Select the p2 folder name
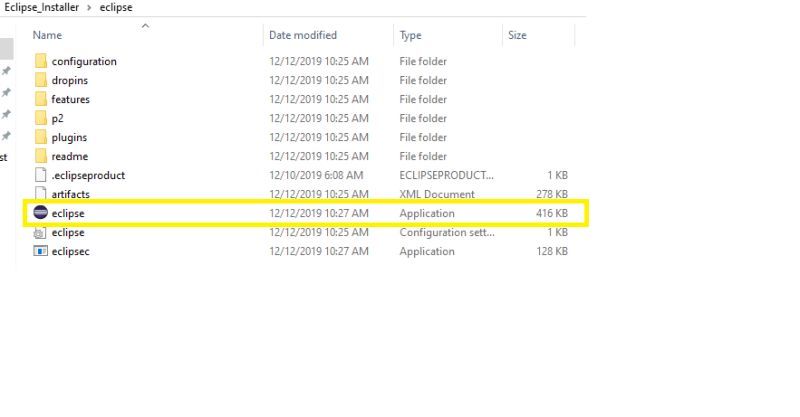This screenshot has height=417, width=800. (58, 118)
